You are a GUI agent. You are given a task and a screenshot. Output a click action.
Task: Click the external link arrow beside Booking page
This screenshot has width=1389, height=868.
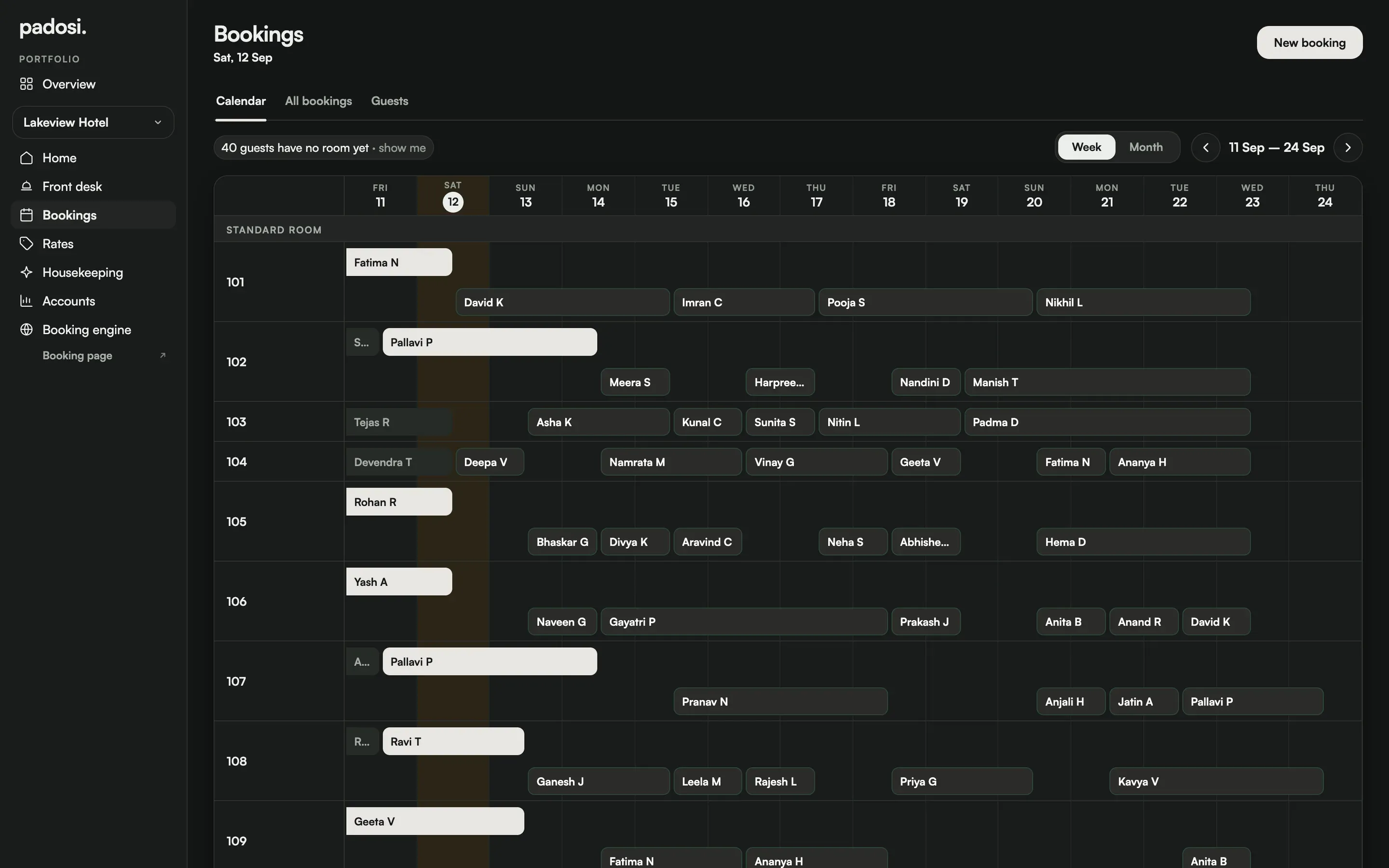click(163, 355)
